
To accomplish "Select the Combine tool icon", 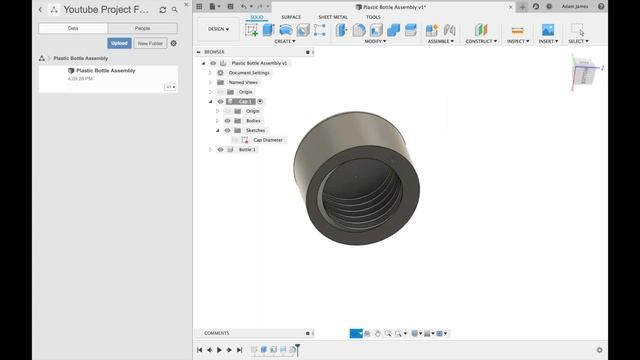I will (393, 30).
